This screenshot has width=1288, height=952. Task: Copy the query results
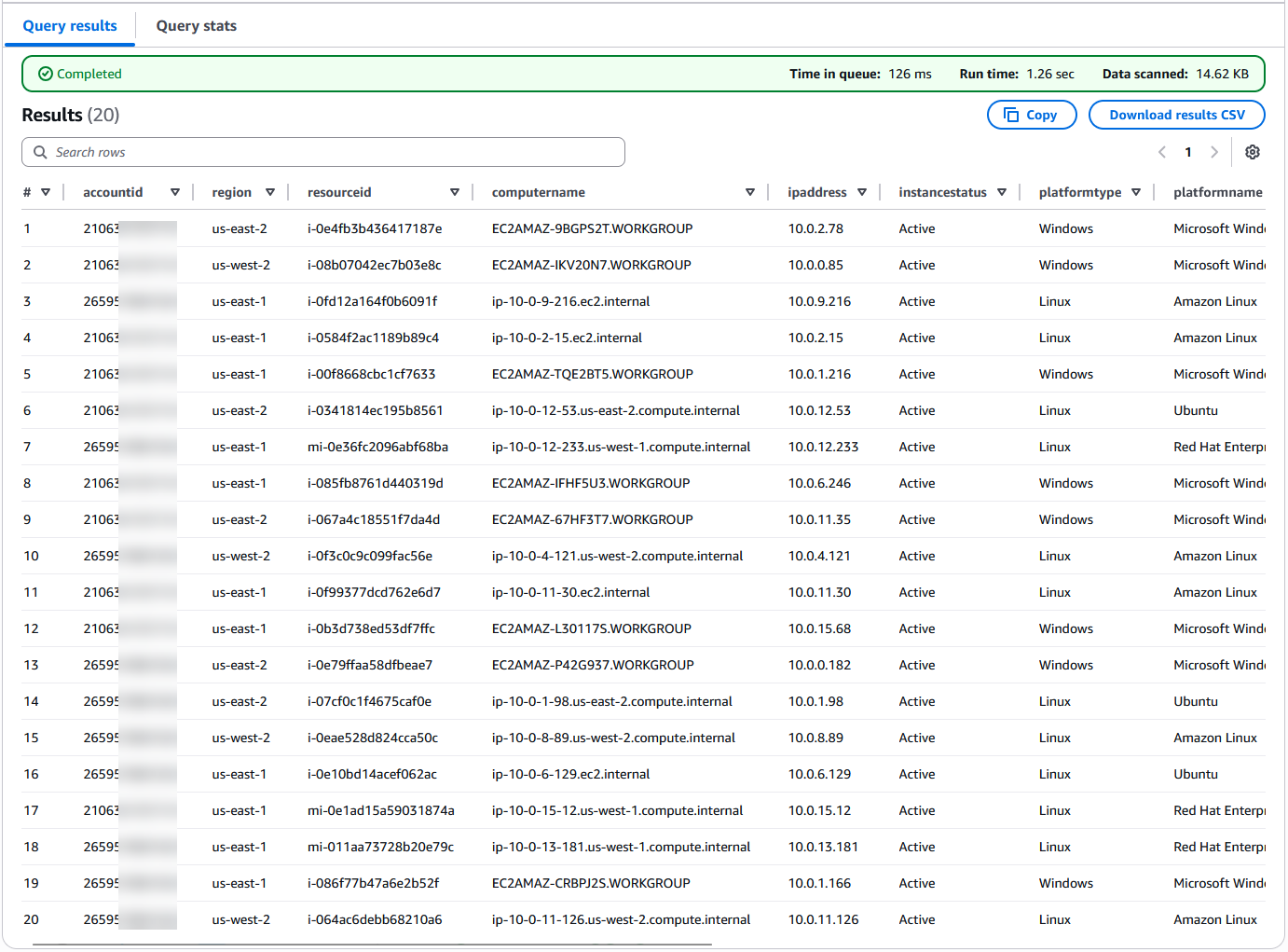(1032, 115)
